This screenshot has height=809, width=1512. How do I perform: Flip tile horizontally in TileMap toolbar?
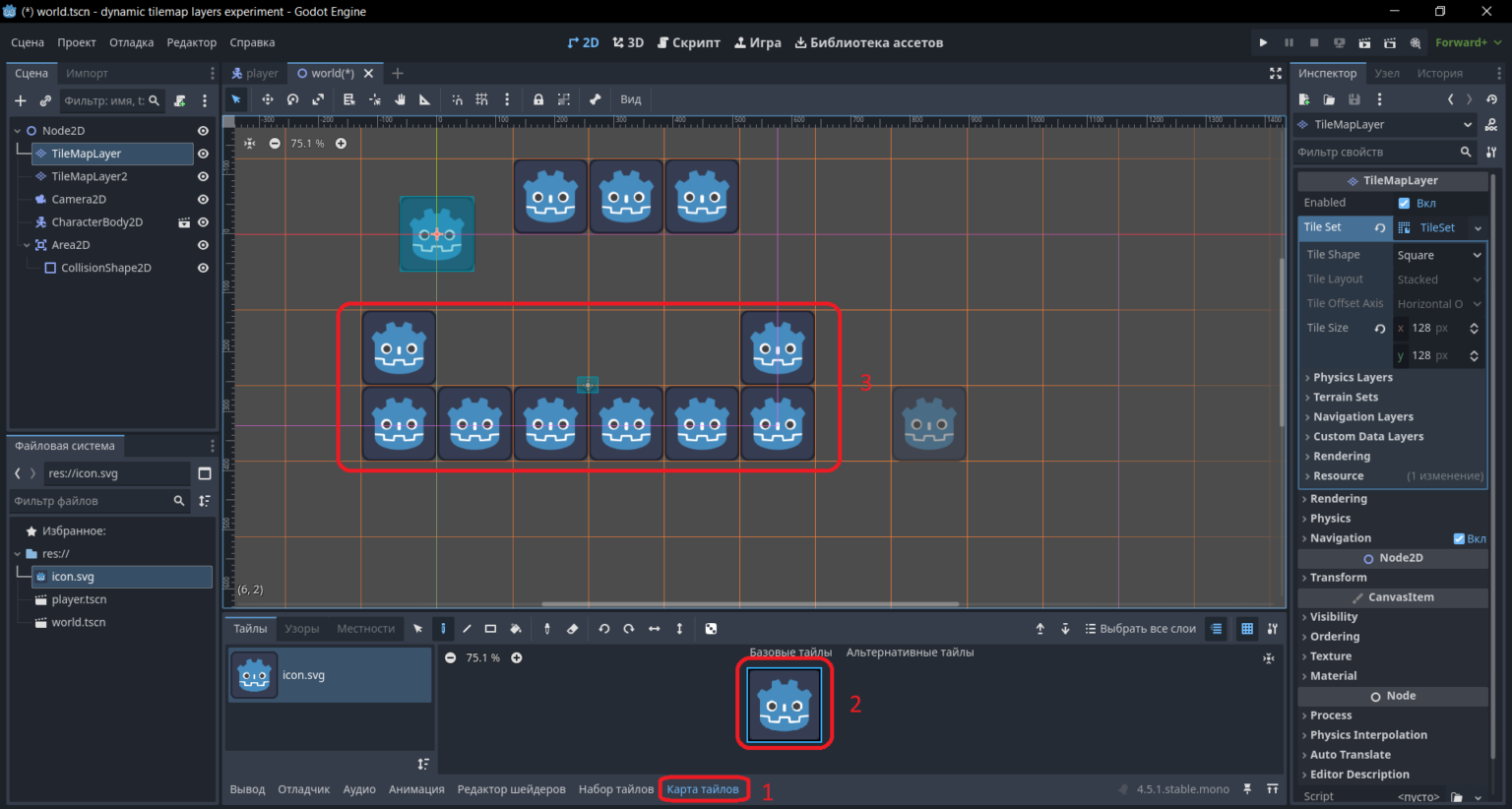click(654, 629)
